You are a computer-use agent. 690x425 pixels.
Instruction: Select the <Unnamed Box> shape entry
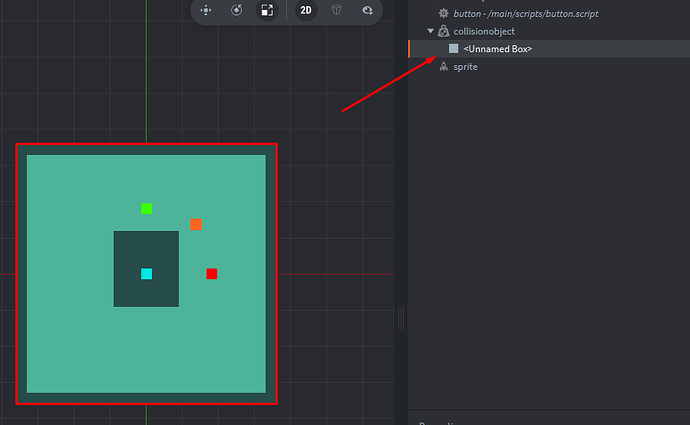[x=497, y=48]
